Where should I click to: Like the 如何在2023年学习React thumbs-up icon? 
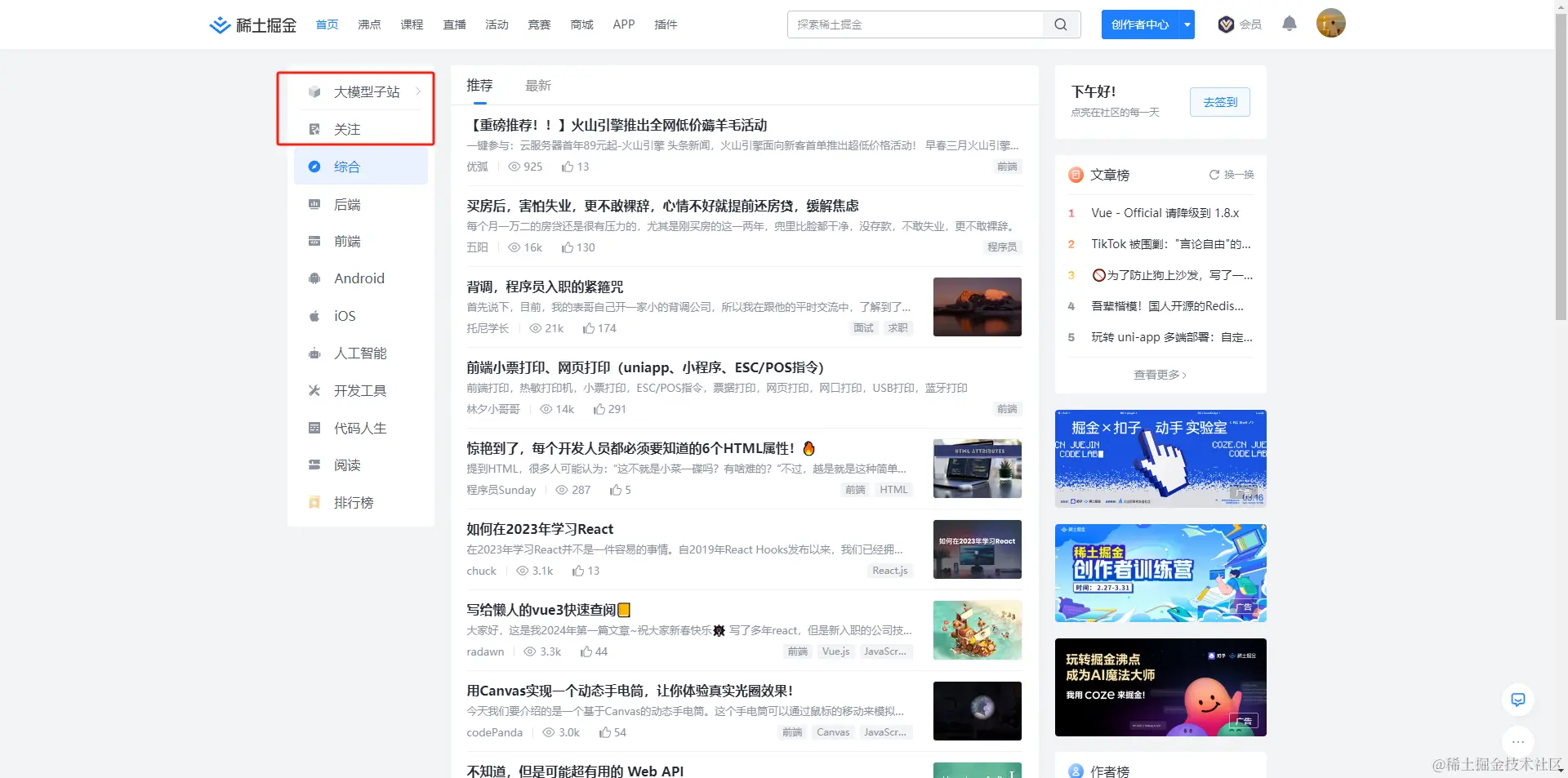(x=578, y=571)
